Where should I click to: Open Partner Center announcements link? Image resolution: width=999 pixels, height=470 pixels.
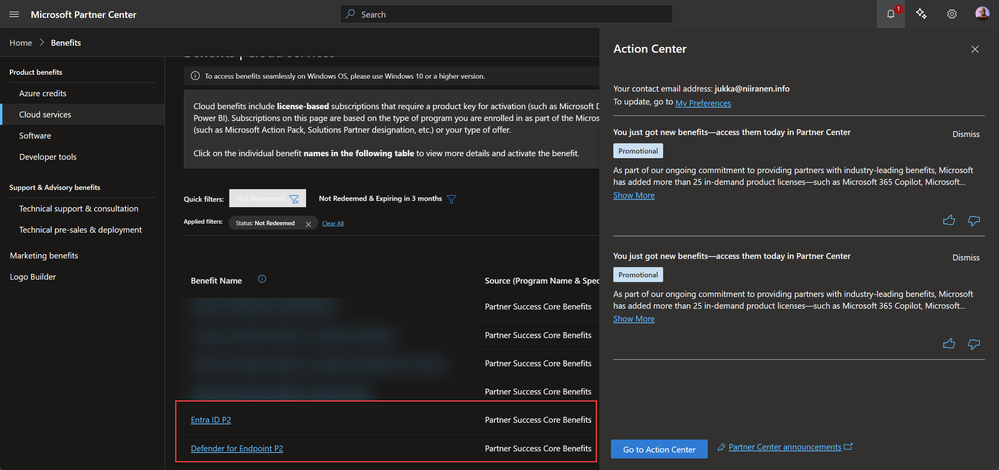pyautogui.click(x=784, y=447)
